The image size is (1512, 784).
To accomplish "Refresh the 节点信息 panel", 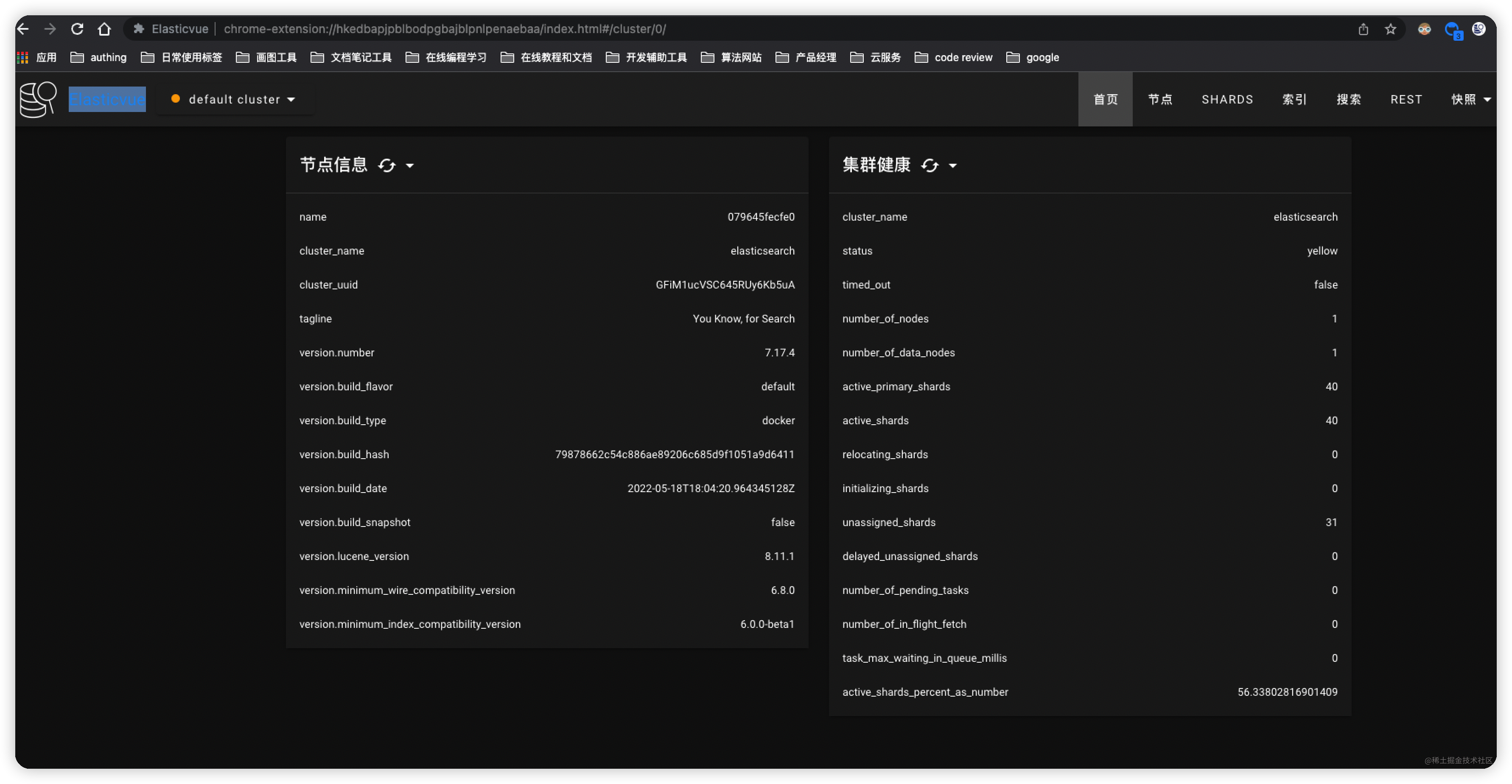I will [x=387, y=165].
